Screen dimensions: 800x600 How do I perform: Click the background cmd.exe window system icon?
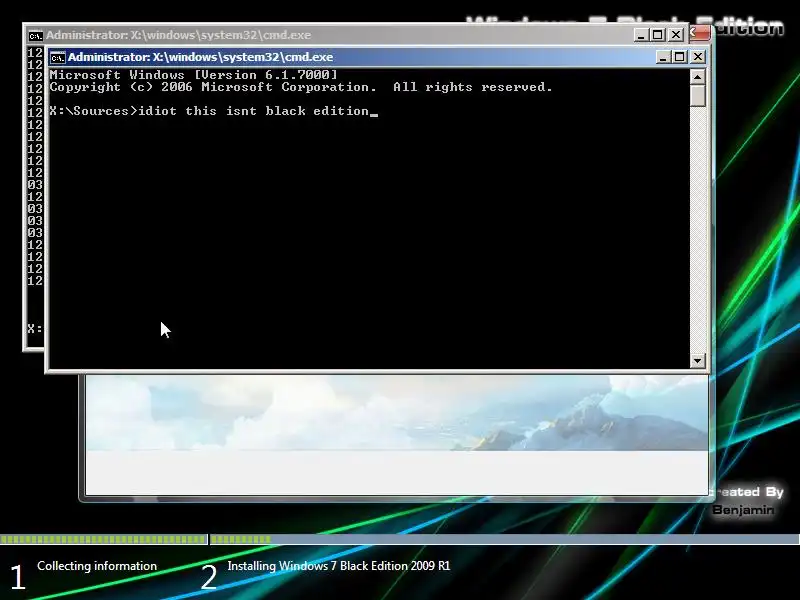pyautogui.click(x=35, y=36)
